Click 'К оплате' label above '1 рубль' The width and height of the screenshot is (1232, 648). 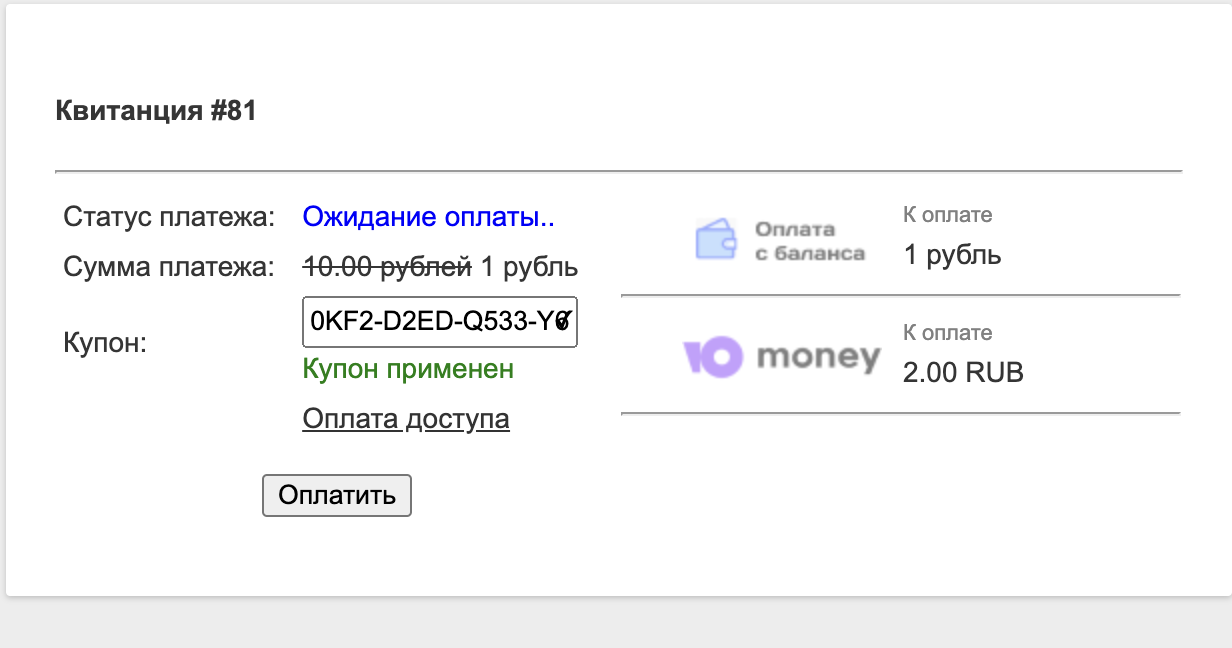tap(947, 215)
